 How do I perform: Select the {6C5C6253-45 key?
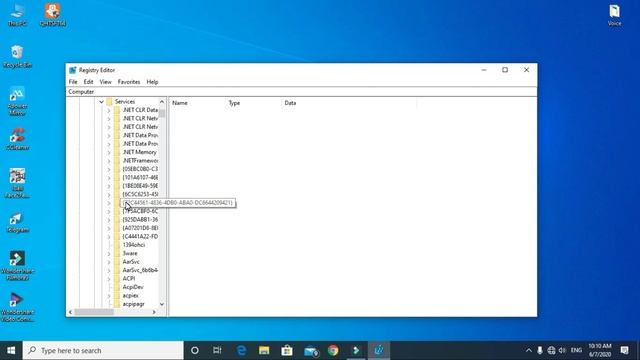pos(140,194)
